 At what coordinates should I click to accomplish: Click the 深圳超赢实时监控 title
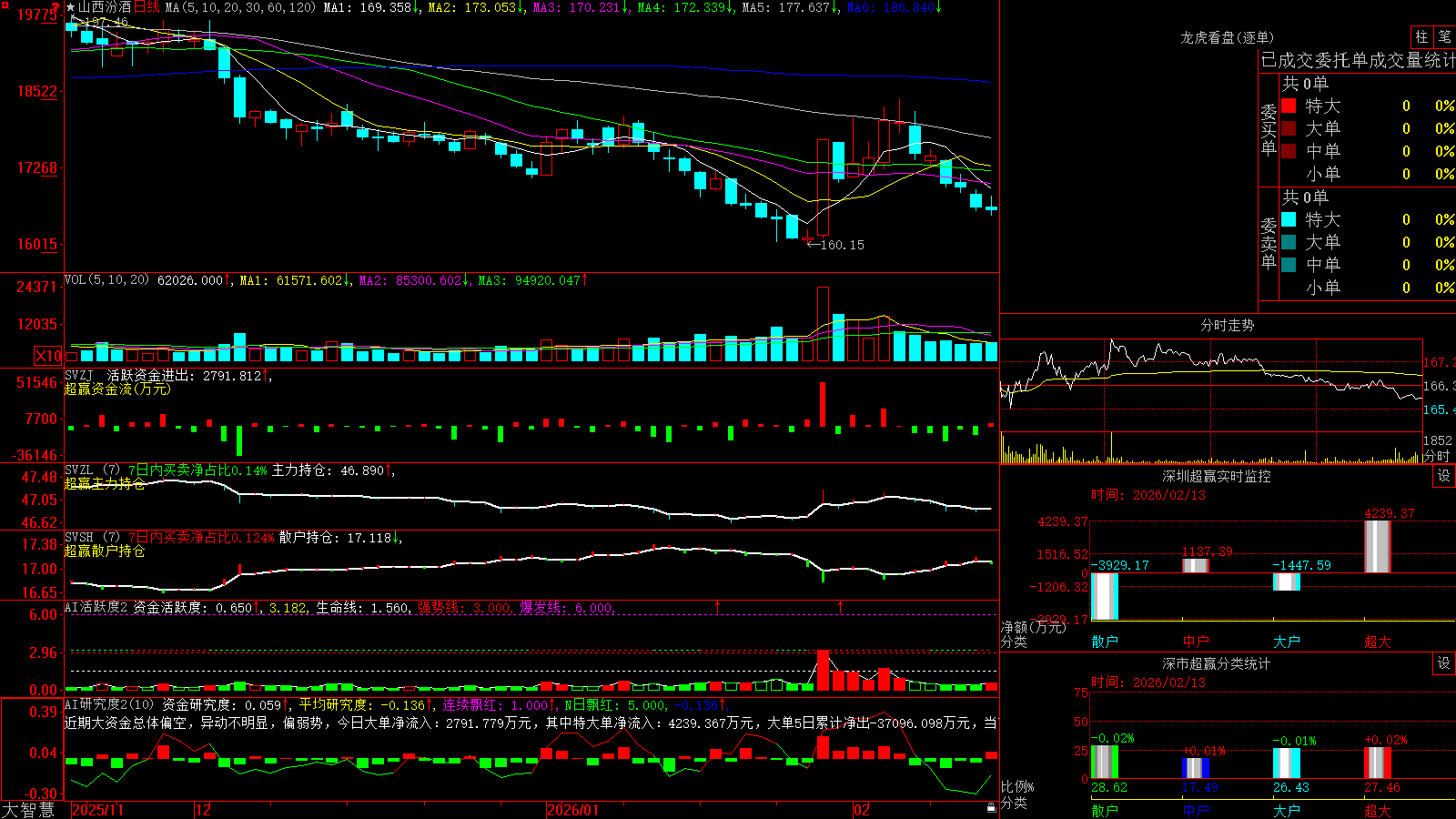(1216, 476)
